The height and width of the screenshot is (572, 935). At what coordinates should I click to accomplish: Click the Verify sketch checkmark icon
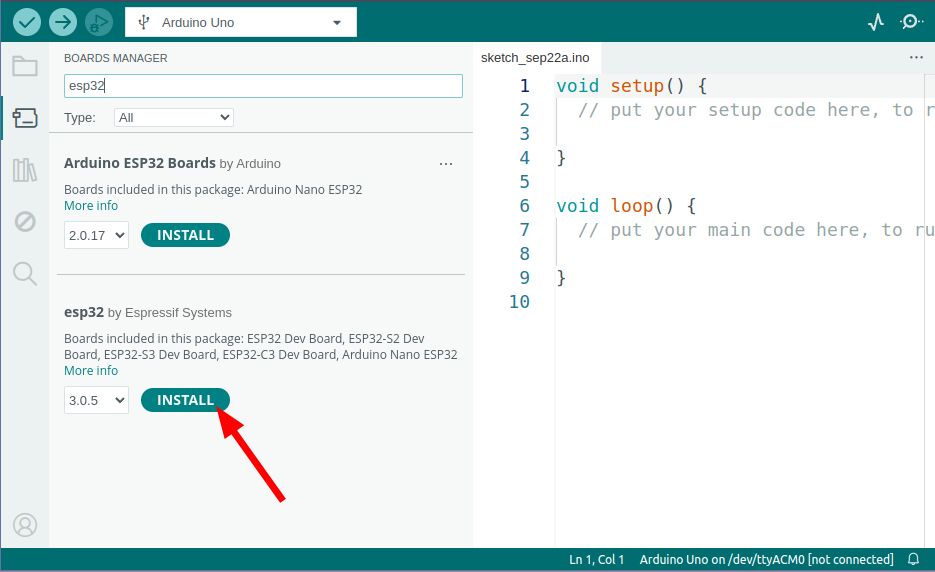click(x=27, y=21)
